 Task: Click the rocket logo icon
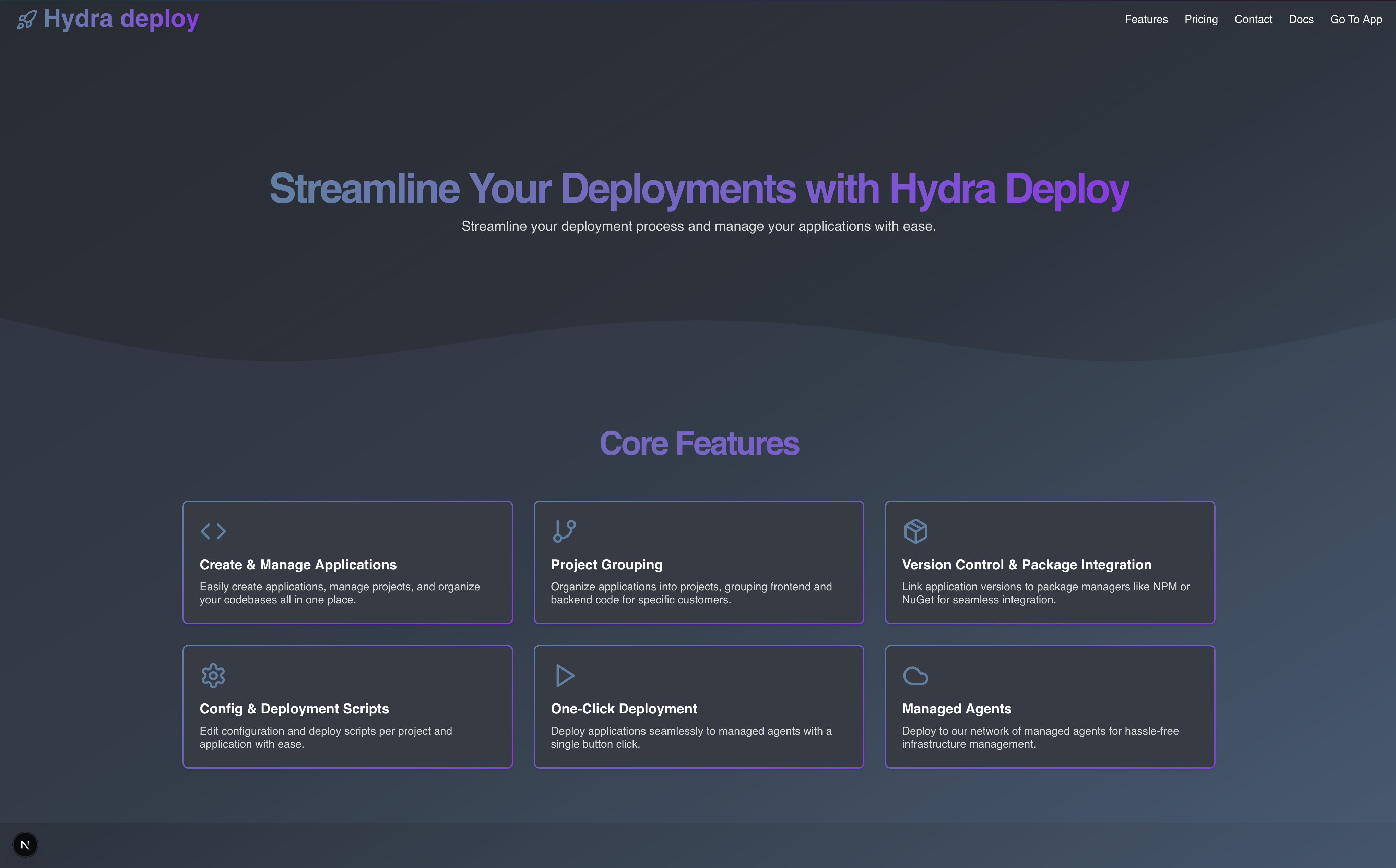click(x=26, y=20)
